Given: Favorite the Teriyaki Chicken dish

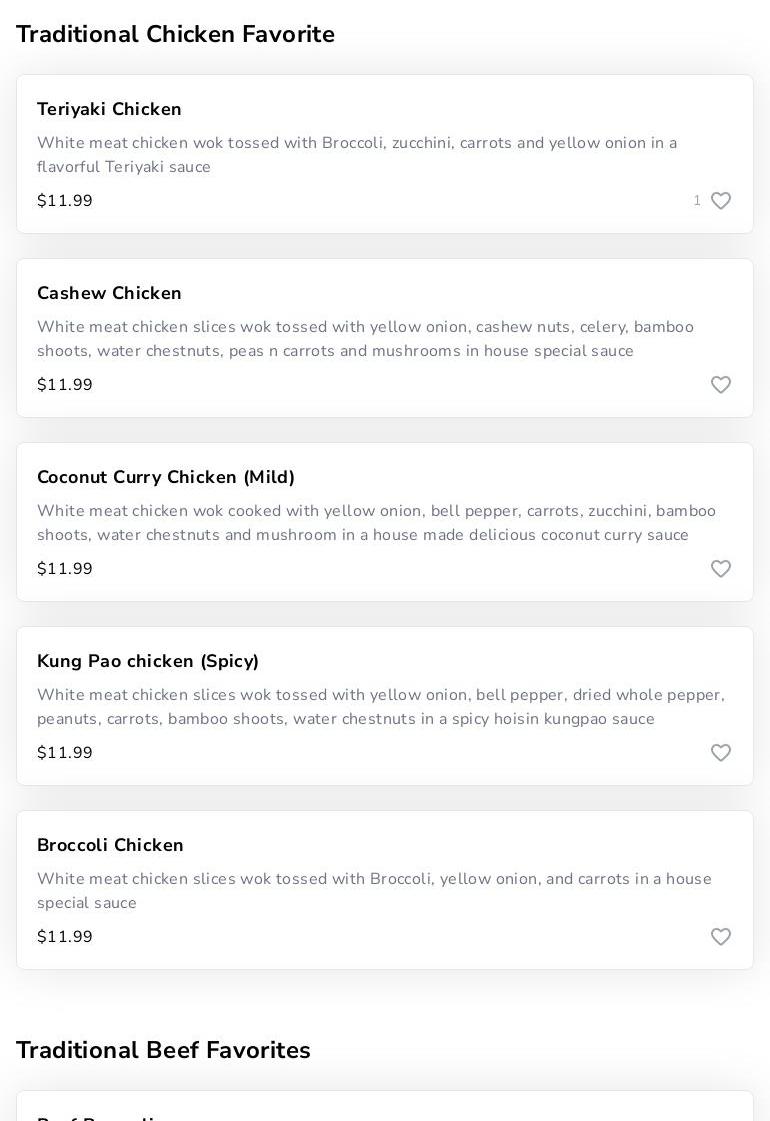Looking at the screenshot, I should click(x=721, y=201).
